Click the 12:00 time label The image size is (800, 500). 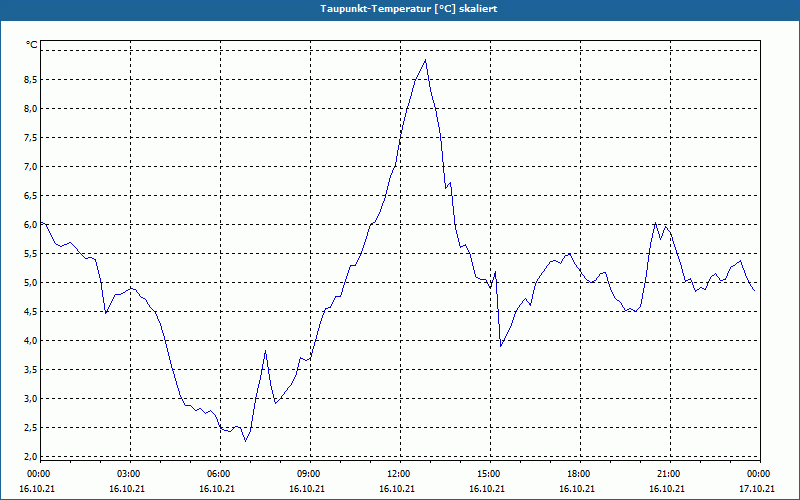click(x=400, y=474)
